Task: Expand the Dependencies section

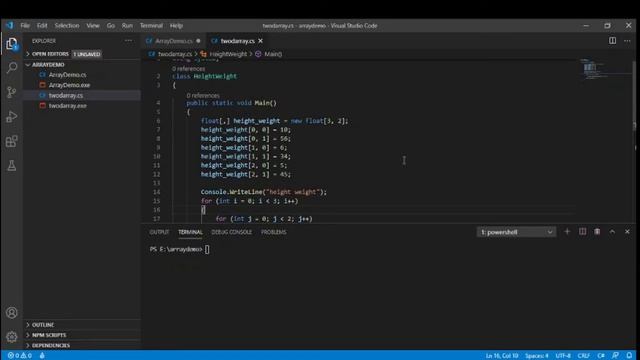Action: (82, 345)
